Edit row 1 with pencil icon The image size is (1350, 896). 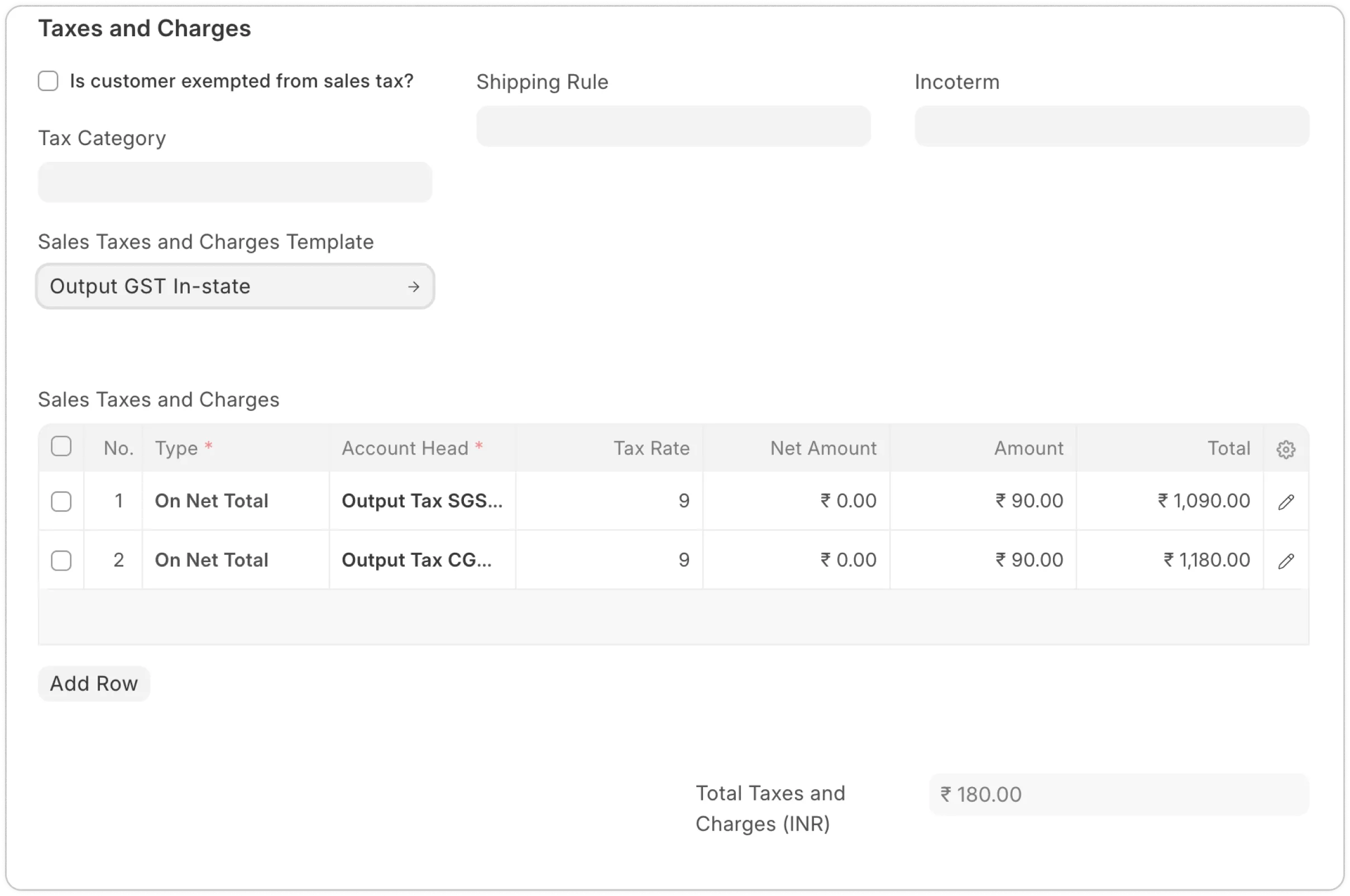1285,502
